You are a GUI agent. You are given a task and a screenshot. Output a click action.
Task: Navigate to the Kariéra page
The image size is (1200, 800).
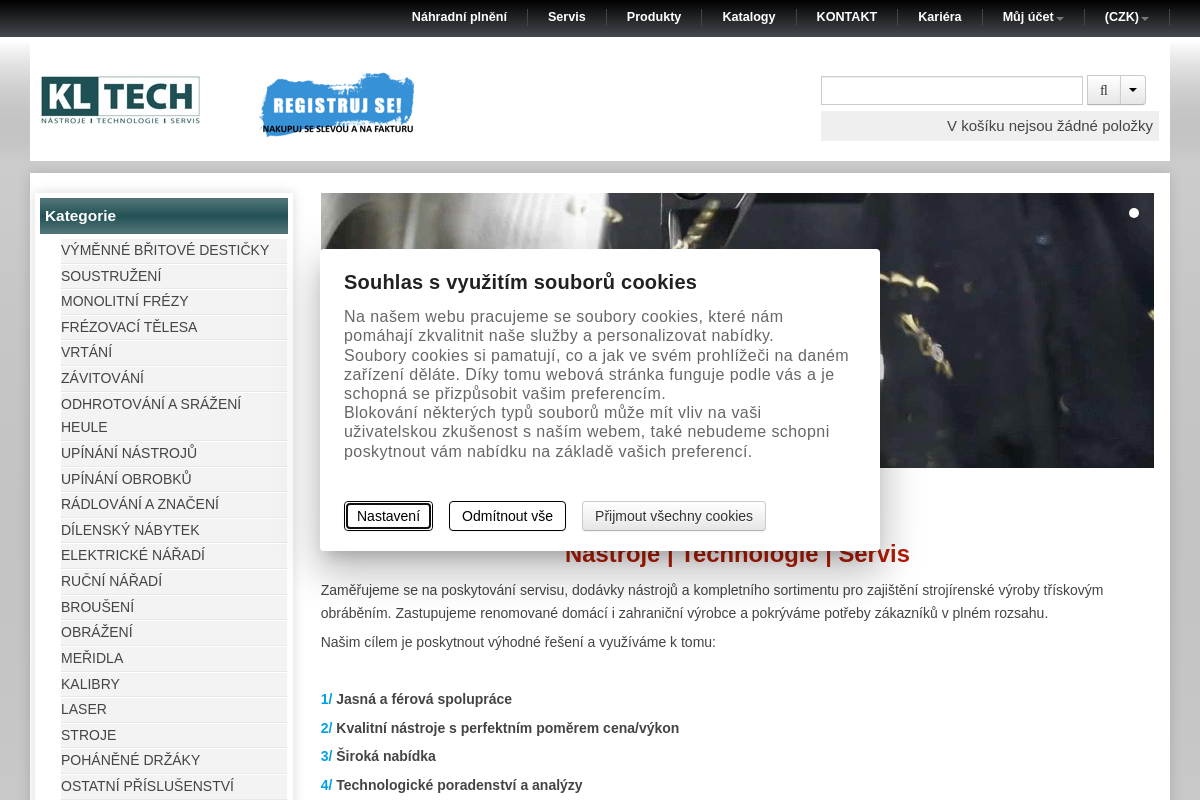[x=939, y=17]
